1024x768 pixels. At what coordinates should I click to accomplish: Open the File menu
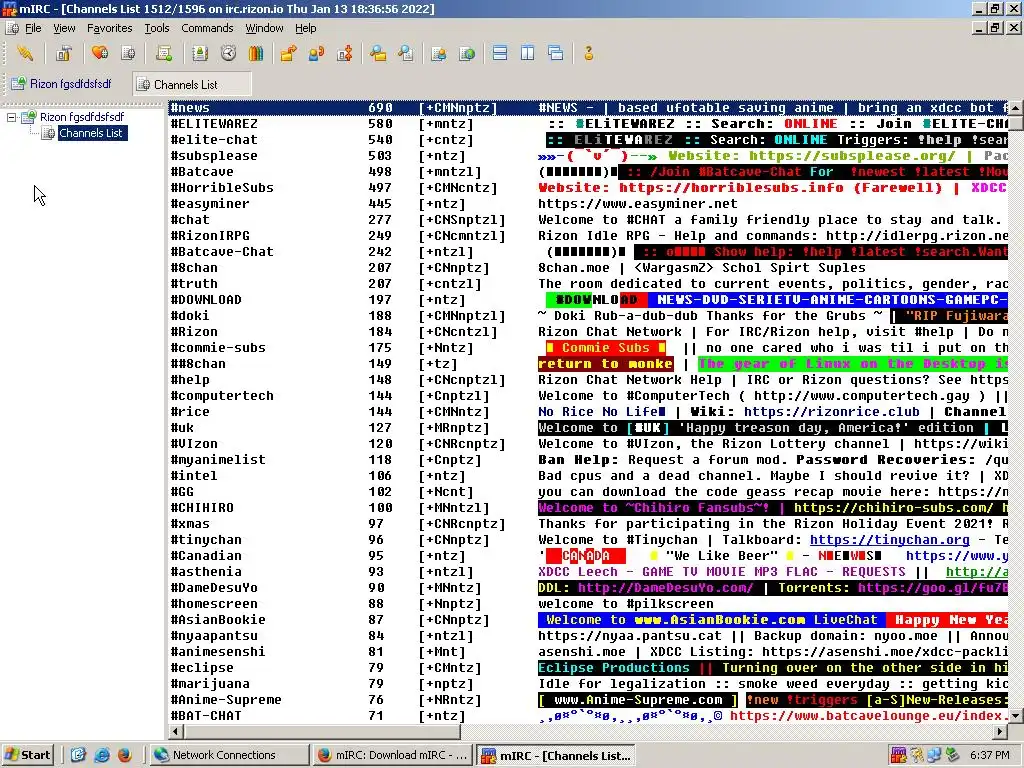tap(33, 28)
